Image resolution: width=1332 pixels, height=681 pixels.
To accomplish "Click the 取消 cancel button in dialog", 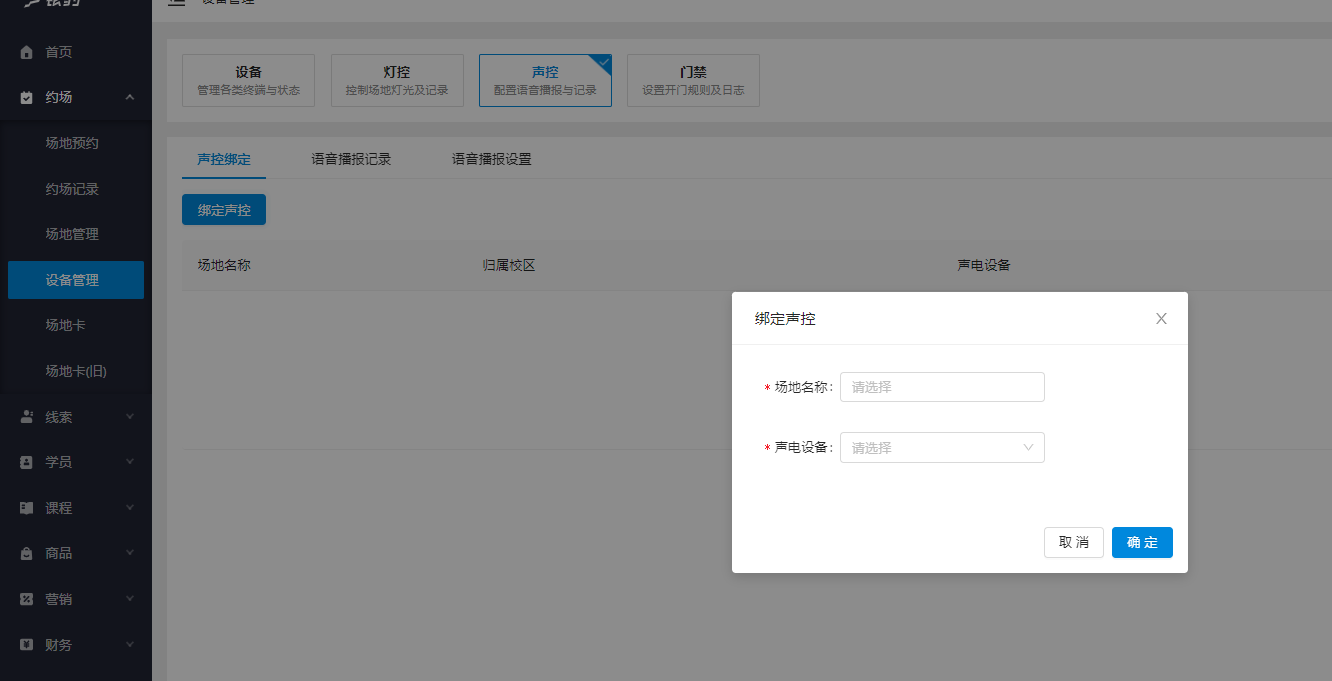I will point(1073,542).
